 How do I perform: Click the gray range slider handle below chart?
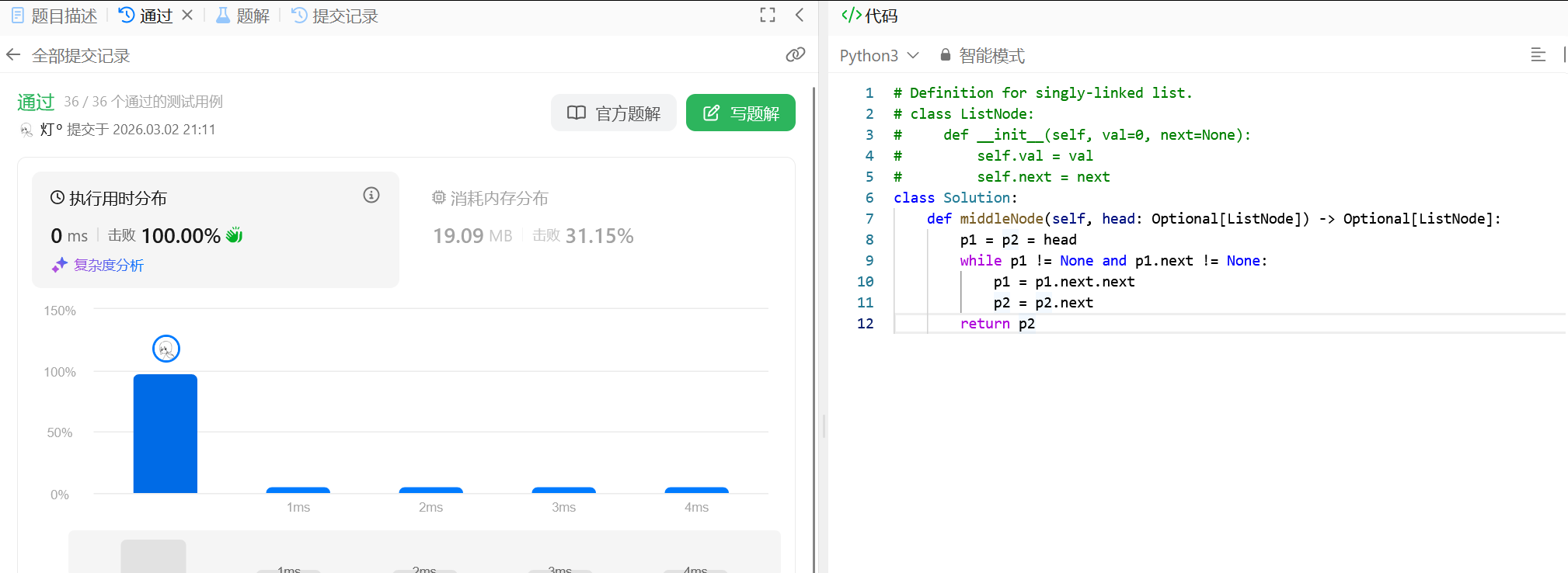coord(153,556)
